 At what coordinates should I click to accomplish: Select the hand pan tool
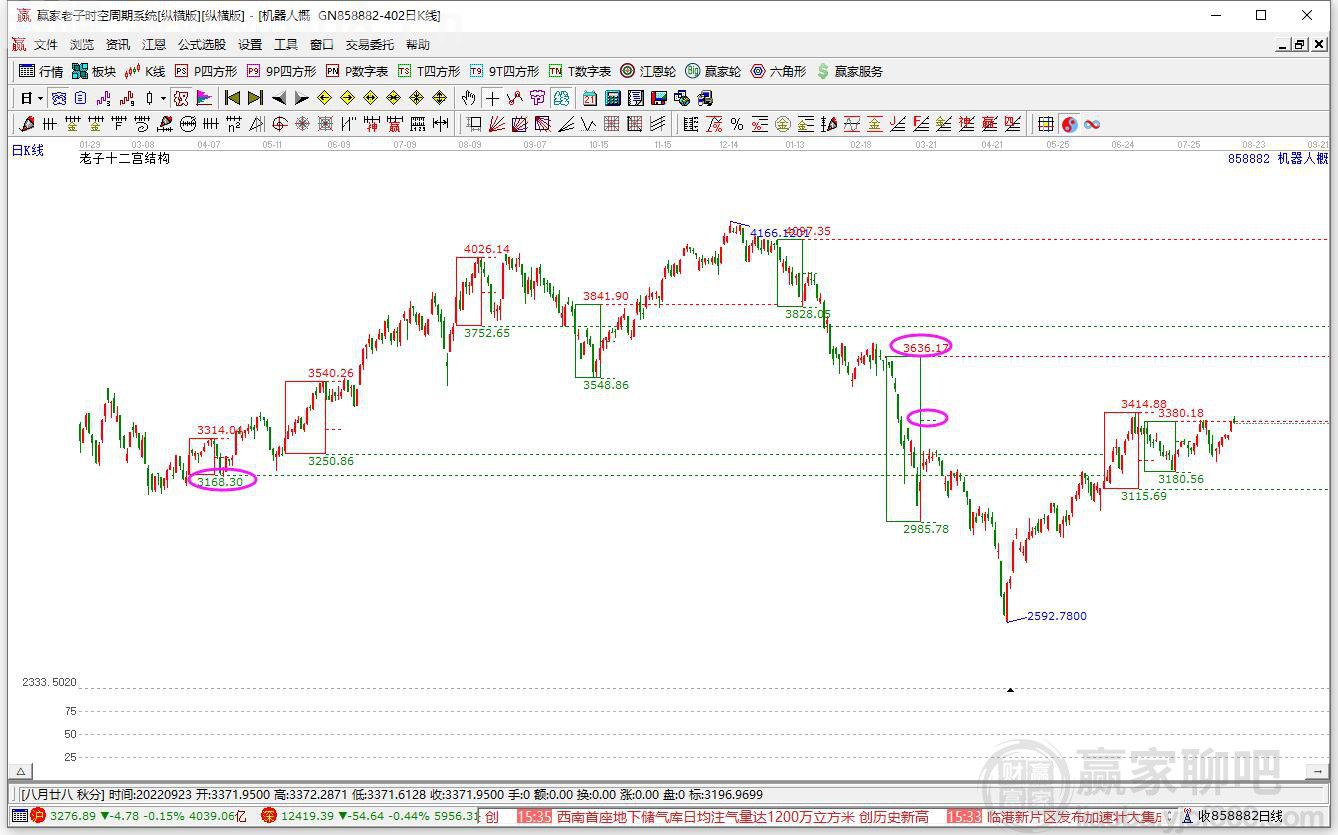(x=469, y=98)
